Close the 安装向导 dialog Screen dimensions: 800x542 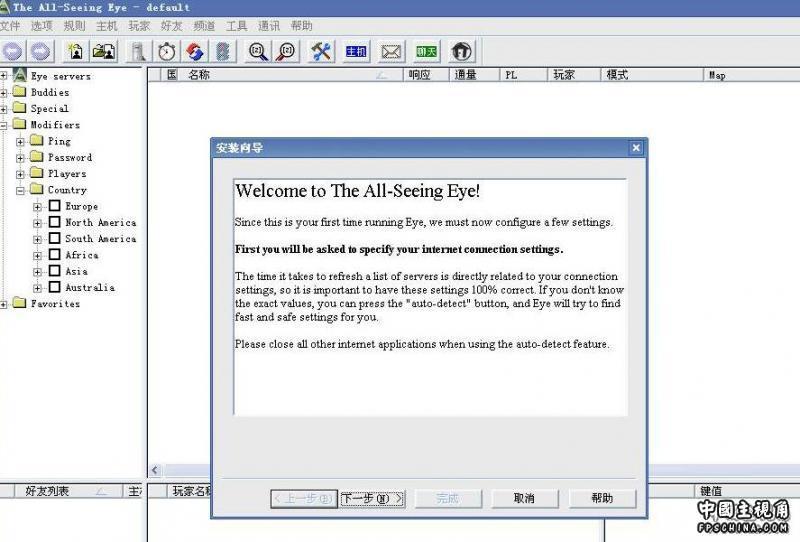[x=636, y=148]
